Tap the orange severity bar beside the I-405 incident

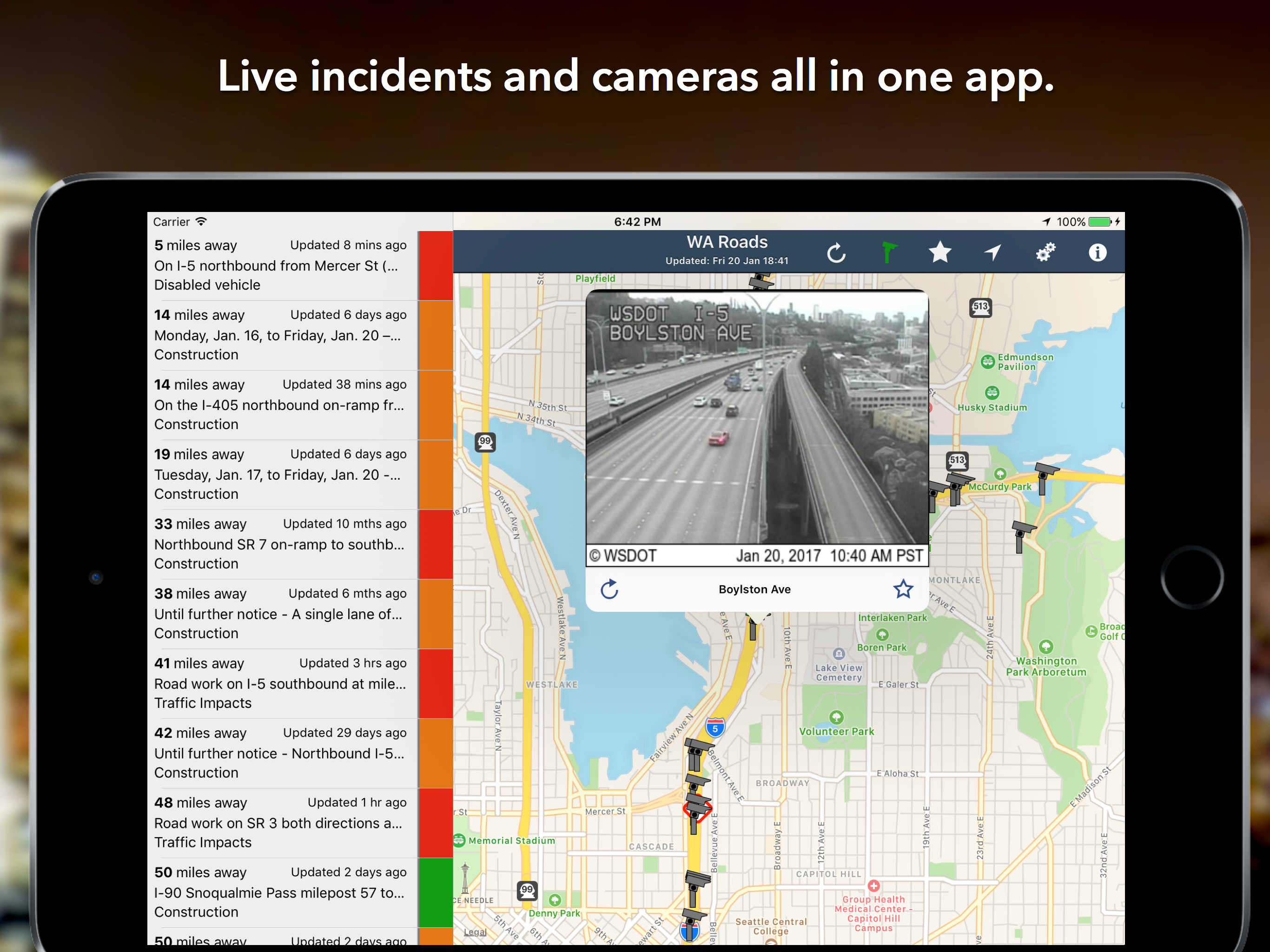(x=435, y=405)
